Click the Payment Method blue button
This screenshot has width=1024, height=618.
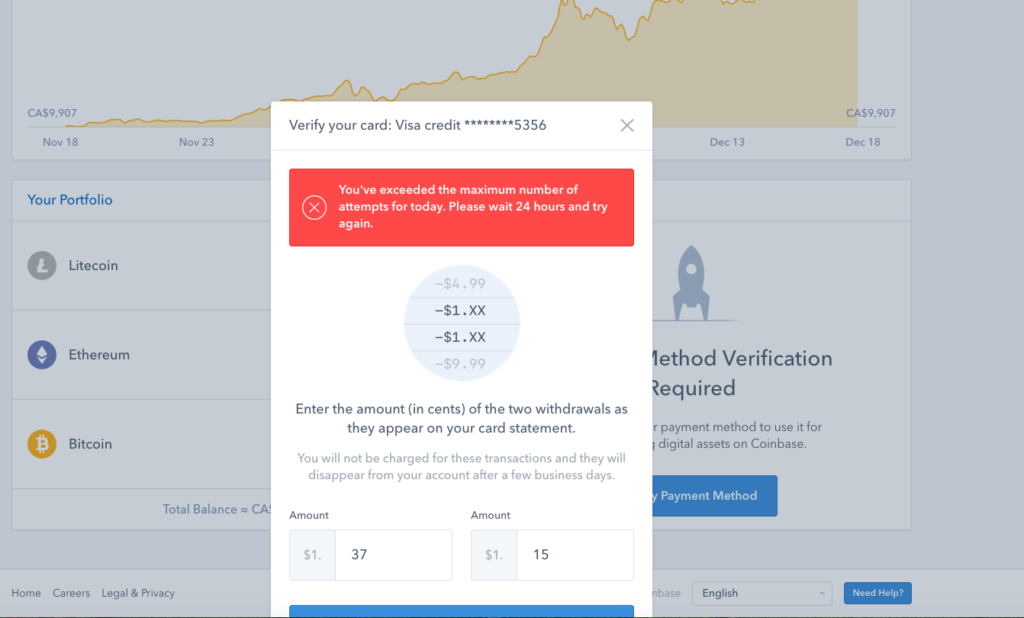pyautogui.click(x=714, y=496)
